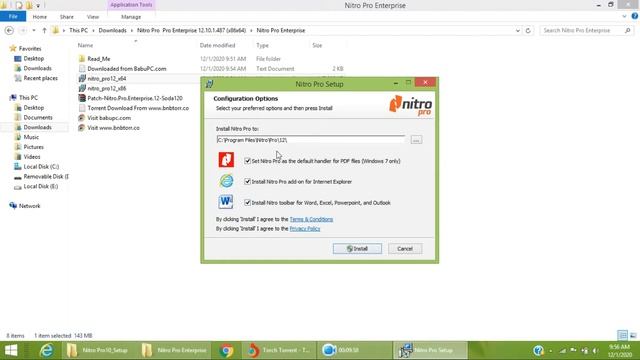Open the File menu in Explorer
The width and height of the screenshot is (640, 360).
click(13, 16)
